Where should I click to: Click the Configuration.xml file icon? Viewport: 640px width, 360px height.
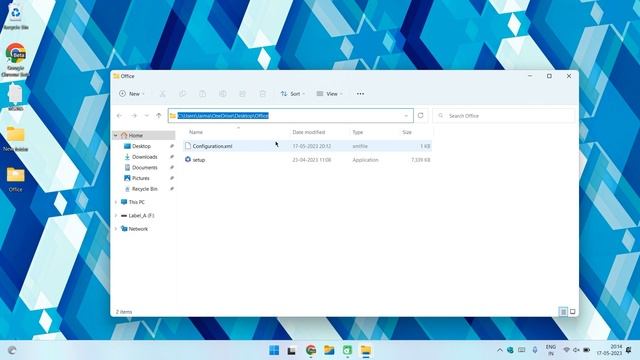188,146
